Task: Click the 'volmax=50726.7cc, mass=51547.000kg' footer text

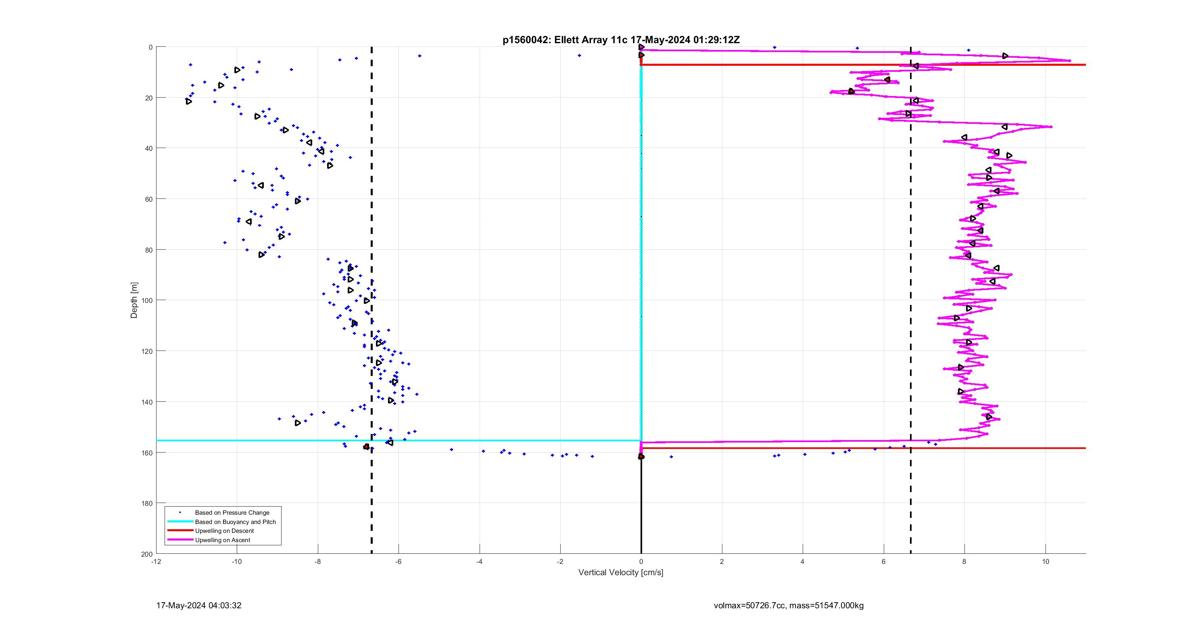Action: tap(789, 605)
